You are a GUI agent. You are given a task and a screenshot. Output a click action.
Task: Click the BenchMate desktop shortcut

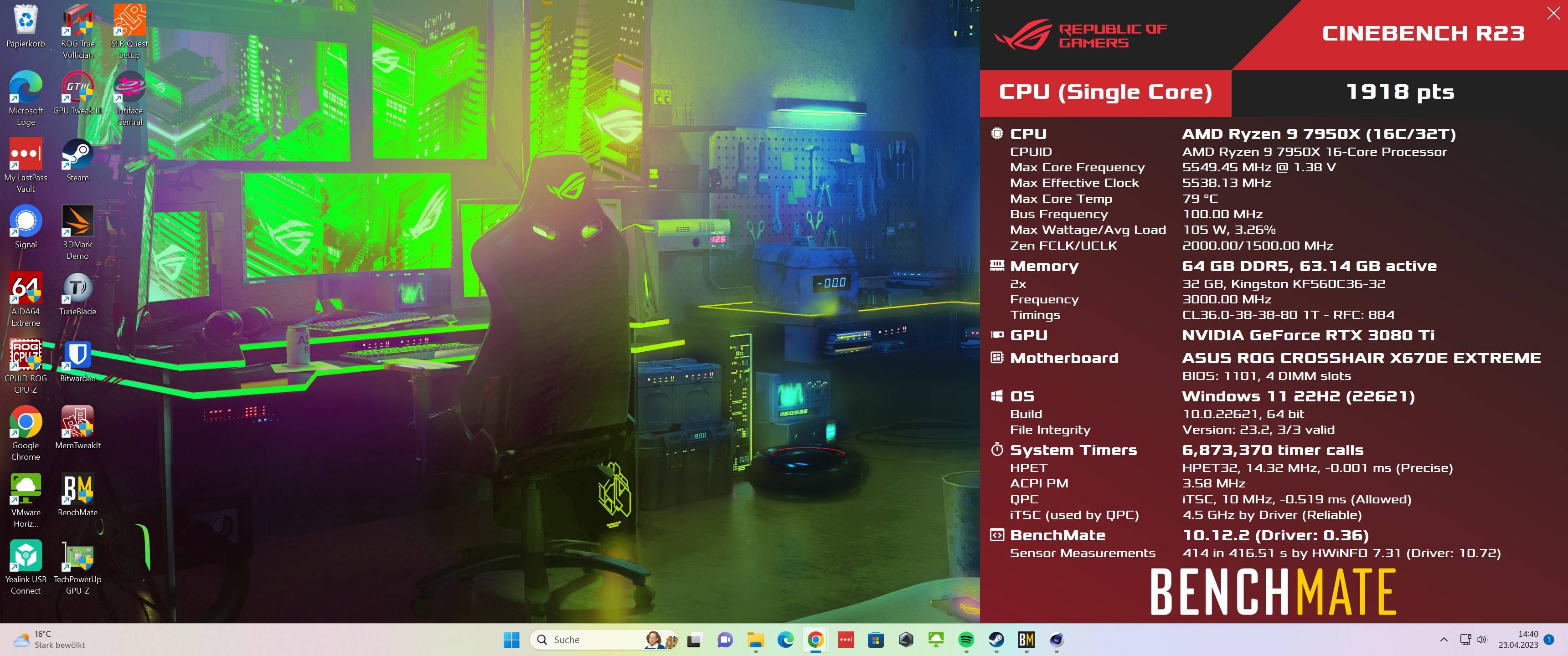[77, 495]
